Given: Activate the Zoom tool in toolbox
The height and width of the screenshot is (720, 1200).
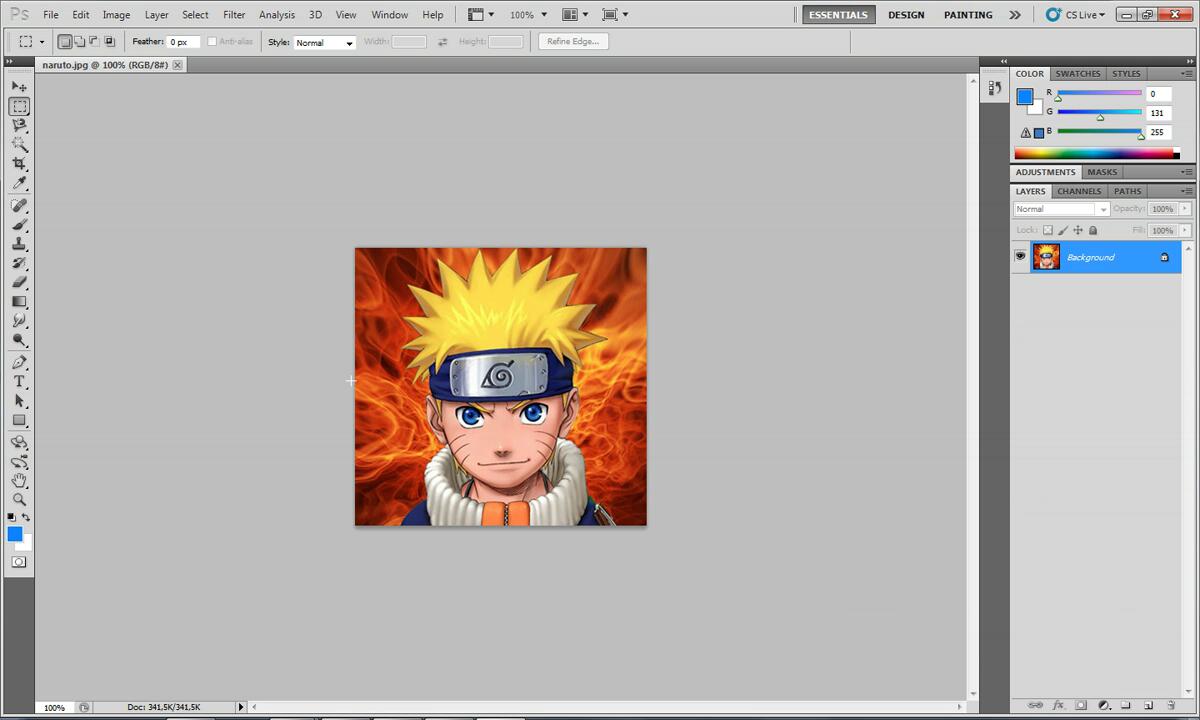Looking at the screenshot, I should click(x=19, y=499).
